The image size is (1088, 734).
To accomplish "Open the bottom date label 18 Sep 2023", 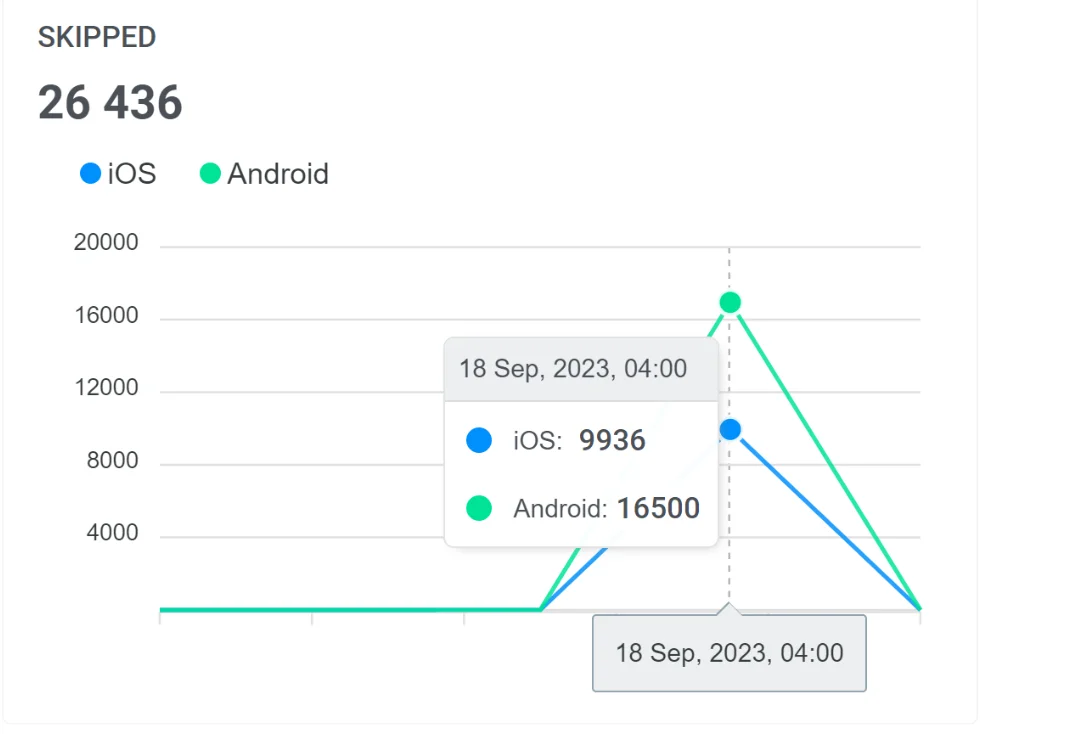I will [x=729, y=653].
